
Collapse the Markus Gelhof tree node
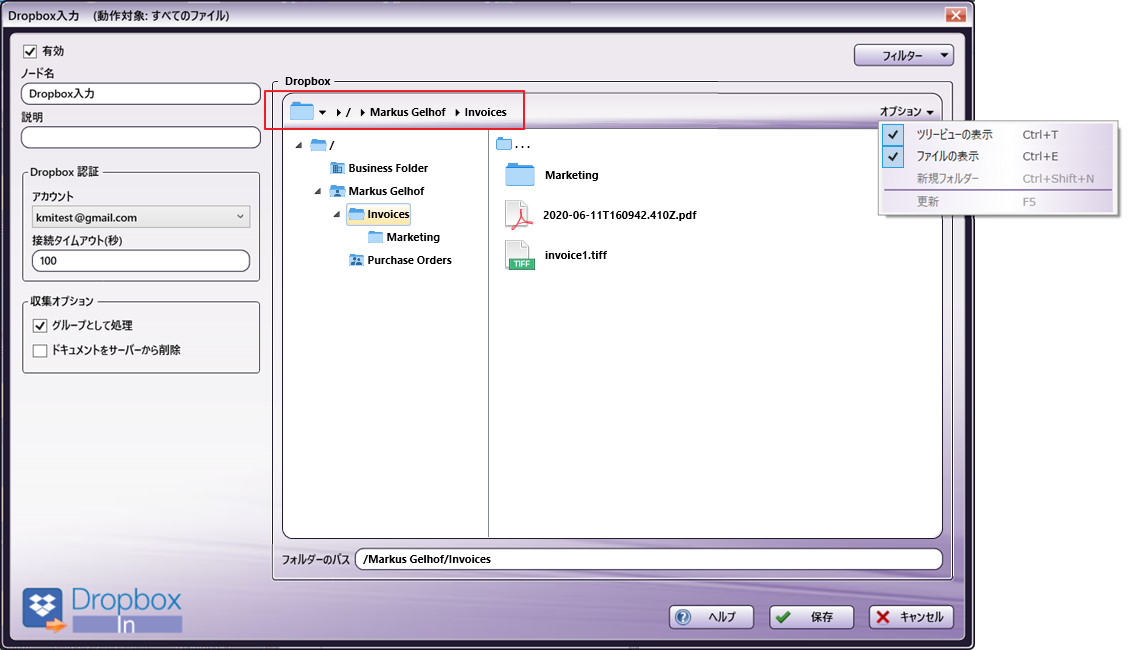pos(317,191)
